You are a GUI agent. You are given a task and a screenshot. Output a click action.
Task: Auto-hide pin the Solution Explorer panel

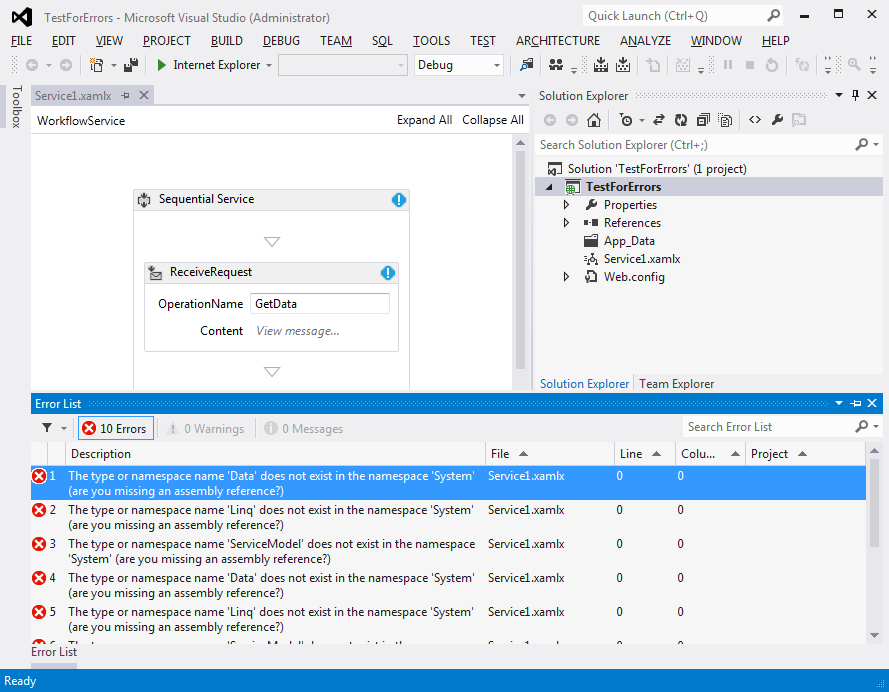click(856, 95)
